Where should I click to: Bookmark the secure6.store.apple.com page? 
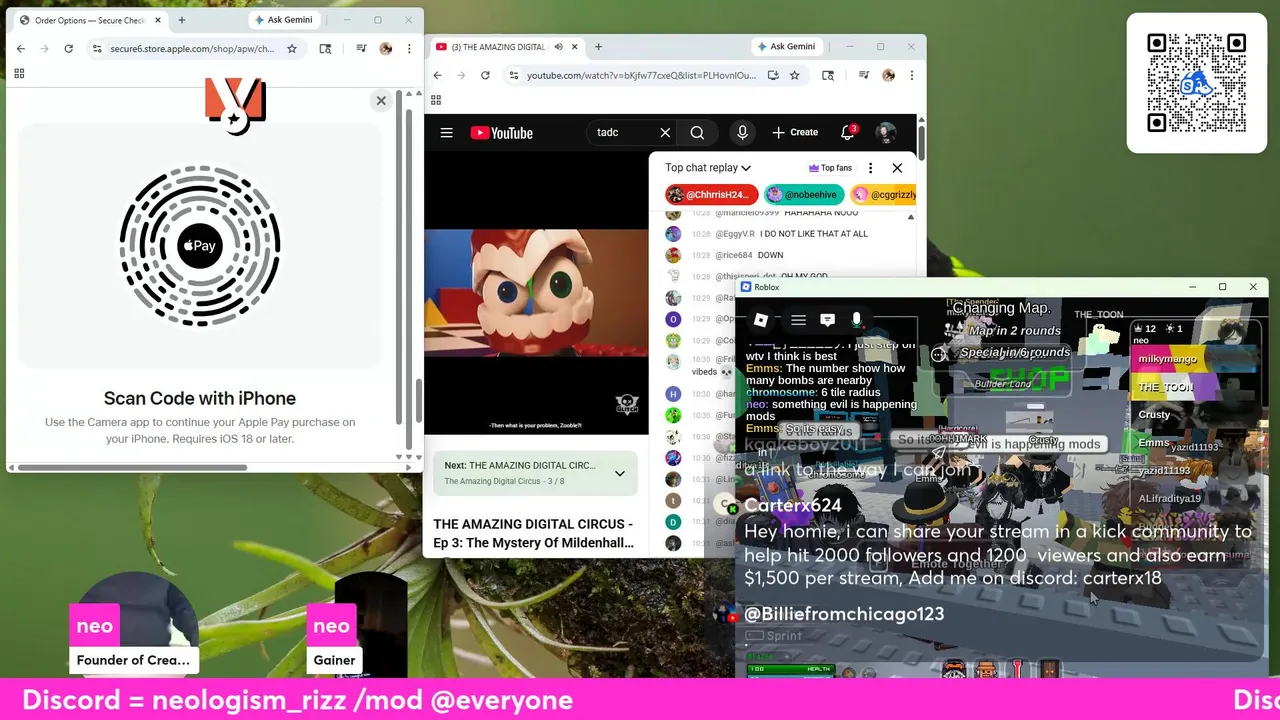point(292,48)
